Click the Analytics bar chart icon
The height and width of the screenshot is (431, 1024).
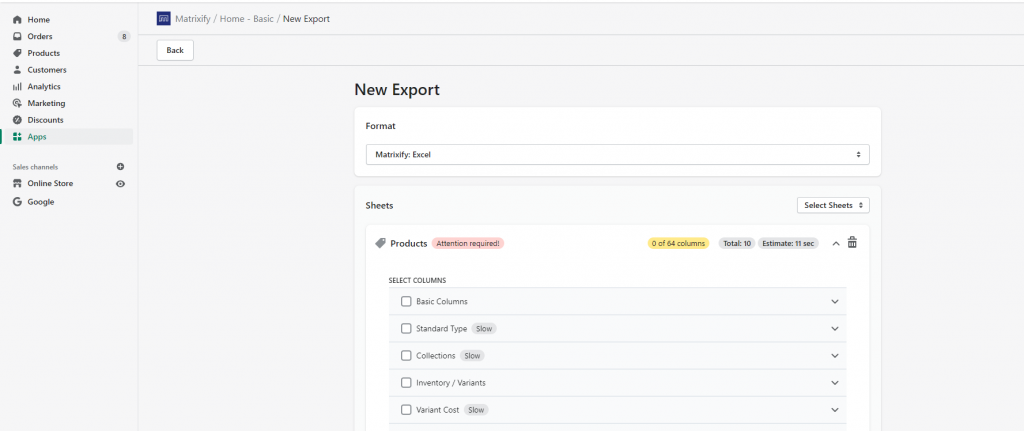18,86
